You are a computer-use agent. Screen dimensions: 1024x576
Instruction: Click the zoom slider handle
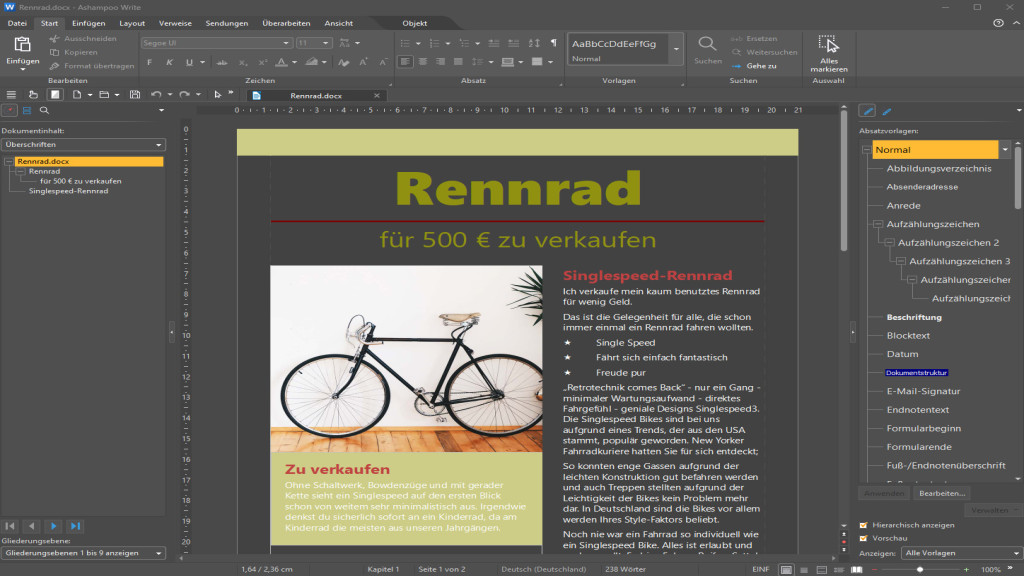coord(921,569)
